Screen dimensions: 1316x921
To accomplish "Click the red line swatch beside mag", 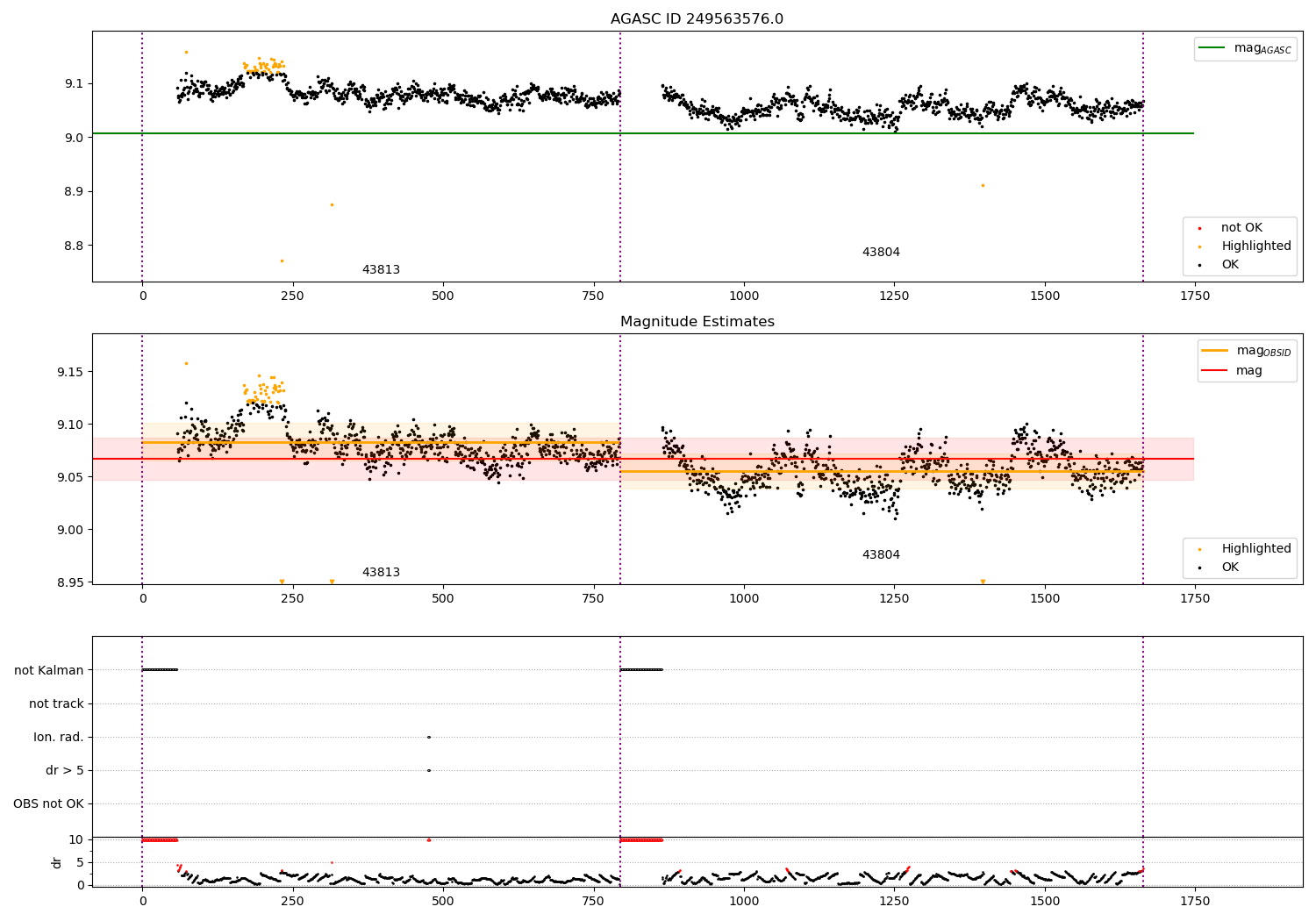I will [x=1215, y=371].
